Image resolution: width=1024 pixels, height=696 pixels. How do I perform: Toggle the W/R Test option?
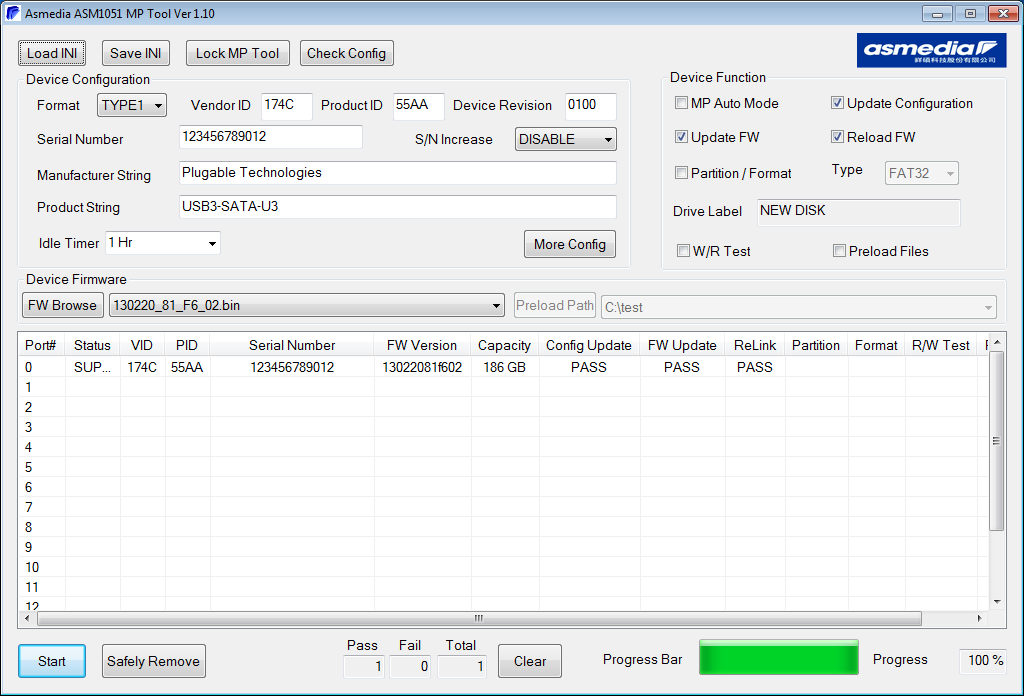tap(682, 250)
